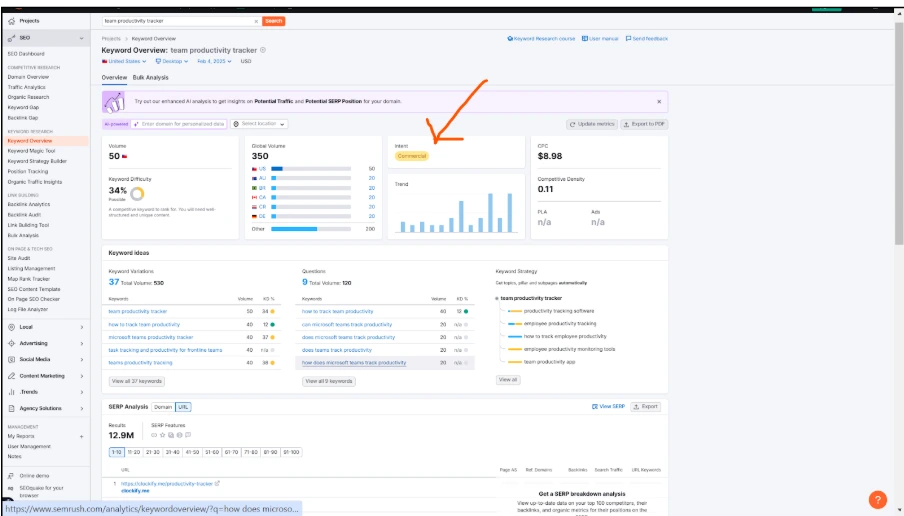The width and height of the screenshot is (904, 516).
Task: Click View all 9 keywords button
Action: 329,381
